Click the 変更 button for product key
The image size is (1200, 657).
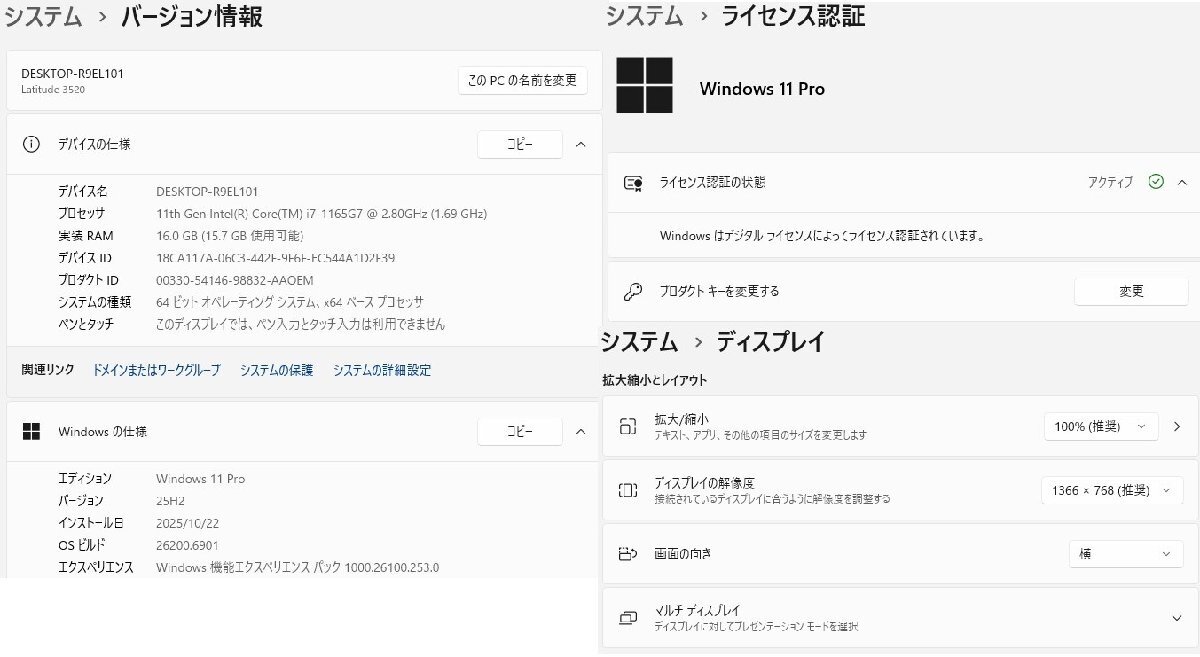(x=1131, y=289)
